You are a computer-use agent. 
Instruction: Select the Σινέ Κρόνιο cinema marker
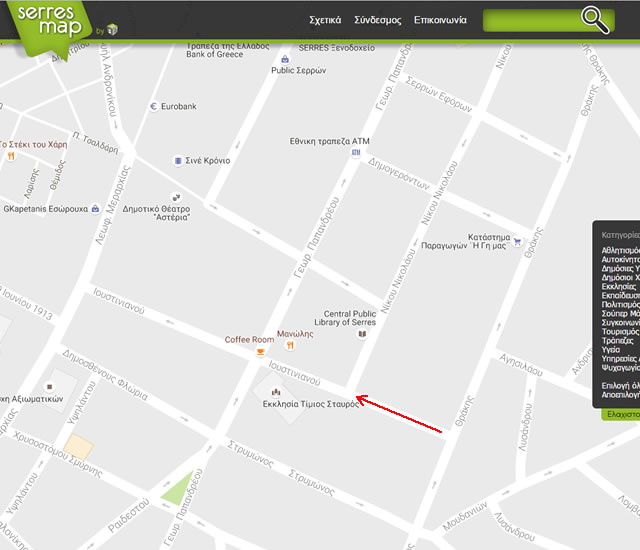(178, 161)
